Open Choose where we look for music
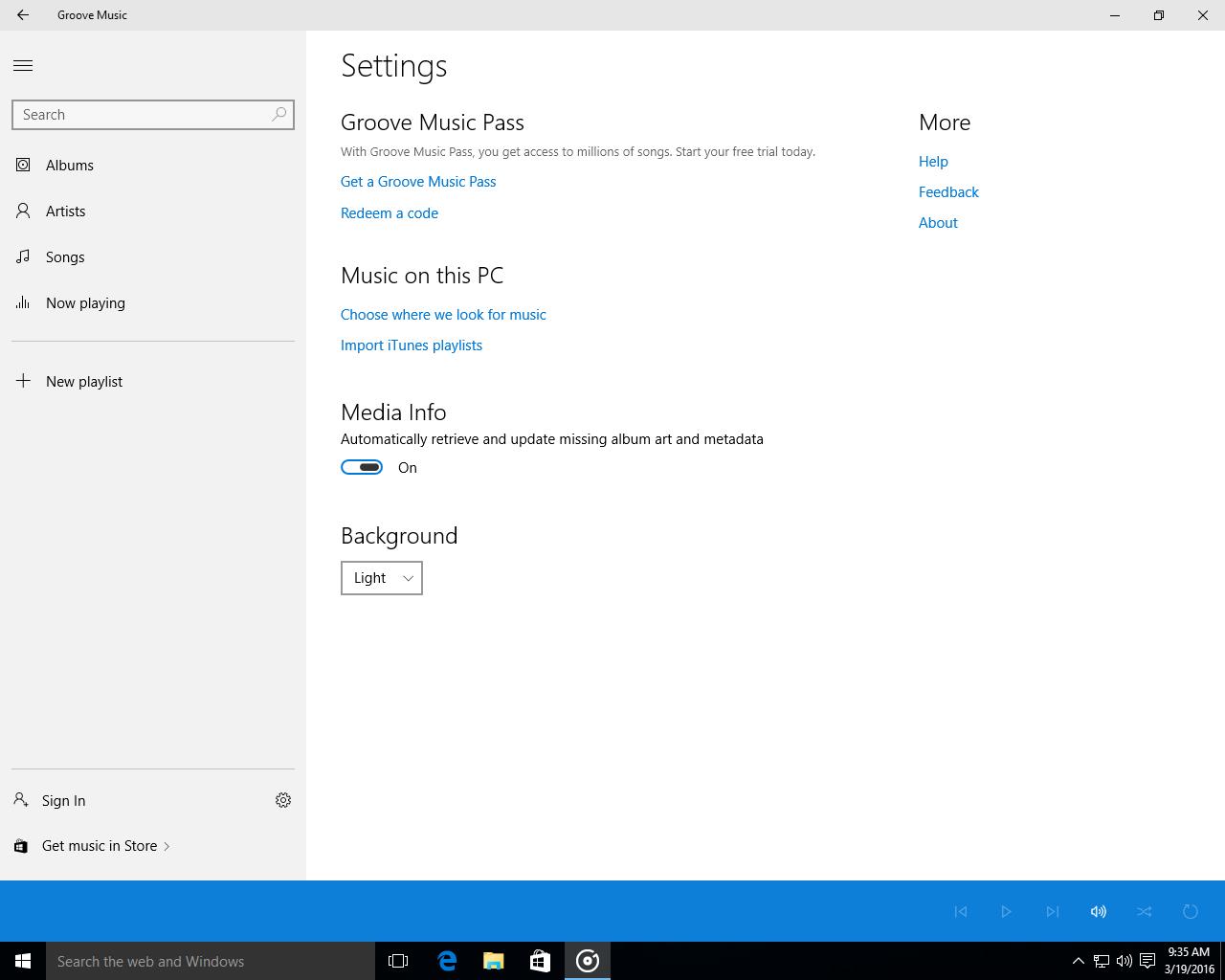Image resolution: width=1225 pixels, height=980 pixels. (x=443, y=314)
